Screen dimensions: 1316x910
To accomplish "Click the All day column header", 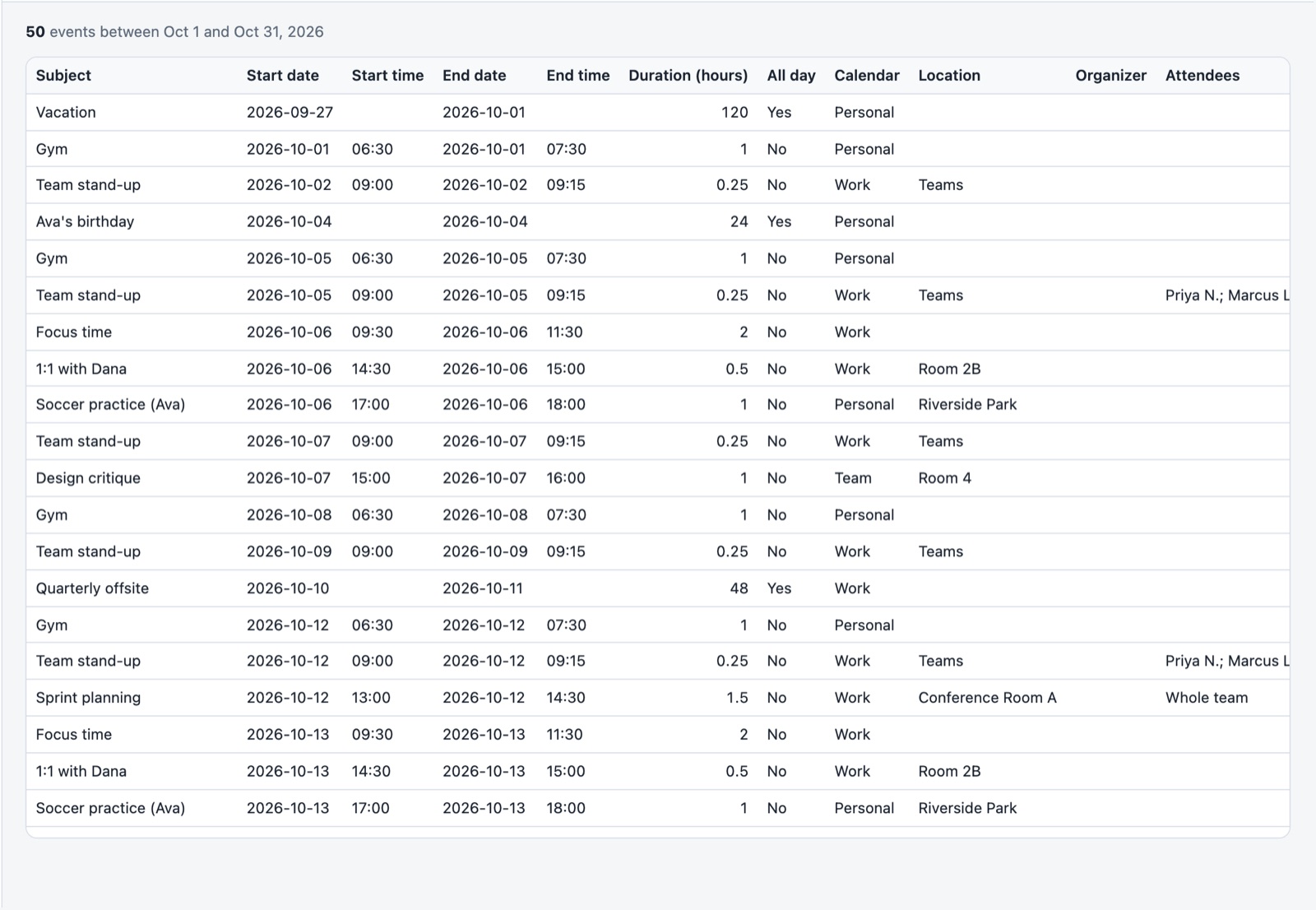I will pos(791,76).
